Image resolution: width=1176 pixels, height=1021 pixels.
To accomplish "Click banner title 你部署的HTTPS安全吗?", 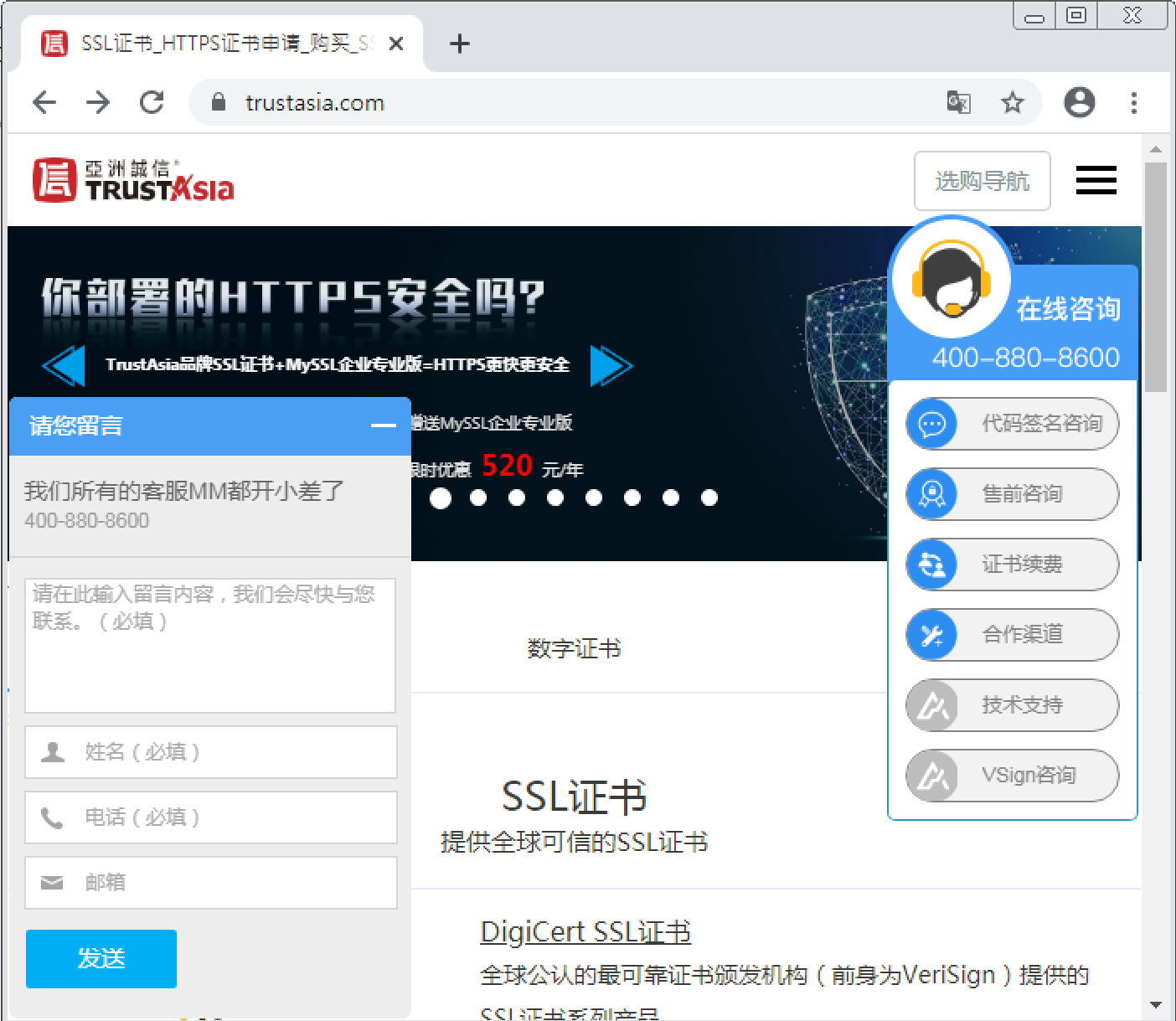I will pos(293,298).
